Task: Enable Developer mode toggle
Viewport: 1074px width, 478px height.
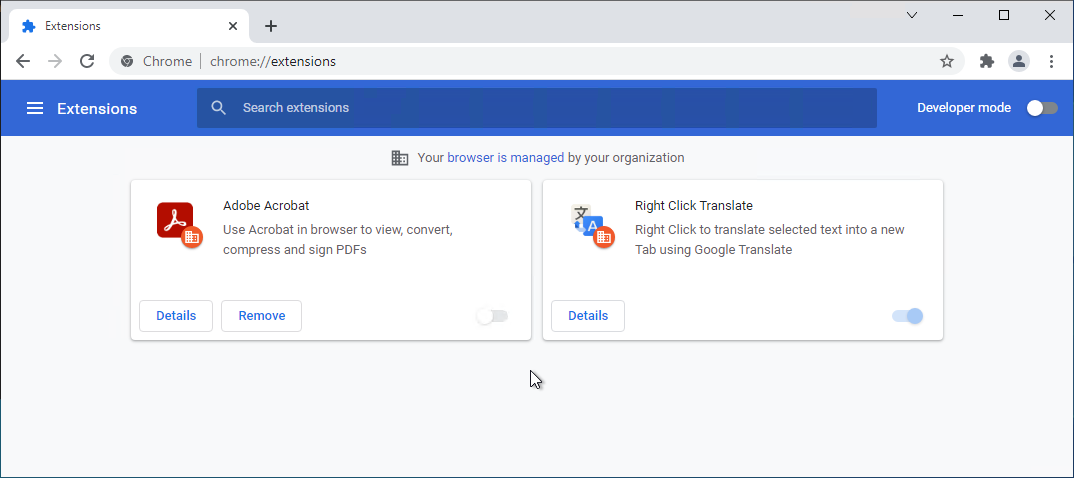Action: (x=1042, y=108)
